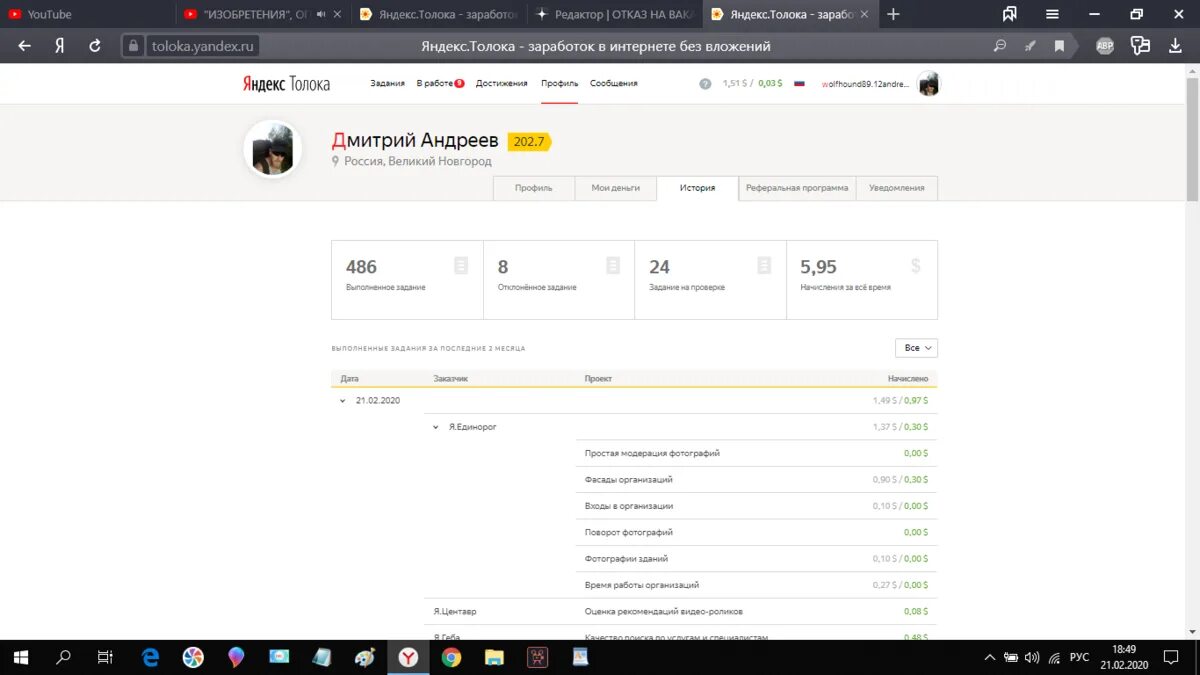Open the bookmark flag icon in address bar
1200x675 pixels.
(1059, 46)
